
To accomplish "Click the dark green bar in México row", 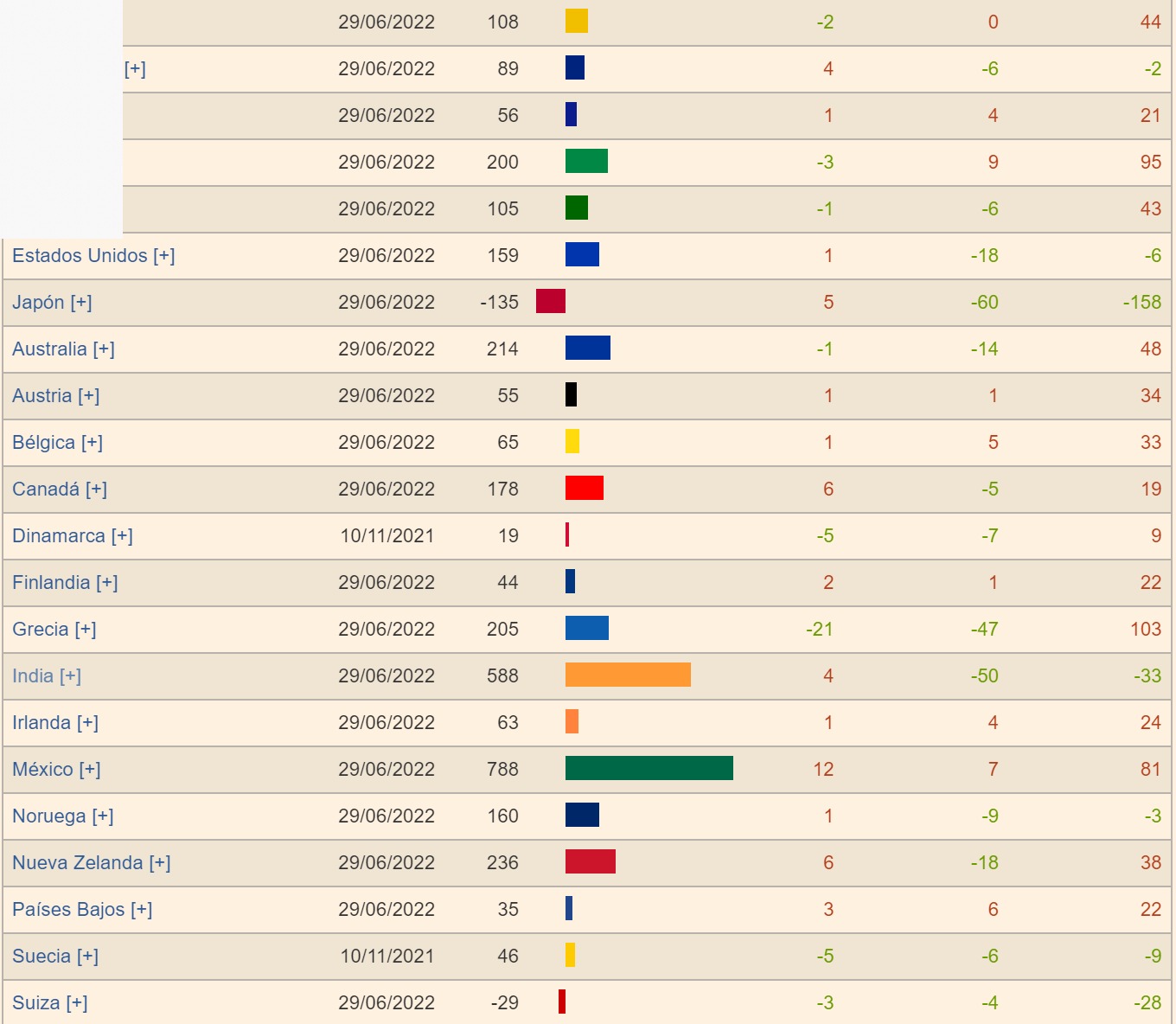I will pyautogui.click(x=649, y=768).
